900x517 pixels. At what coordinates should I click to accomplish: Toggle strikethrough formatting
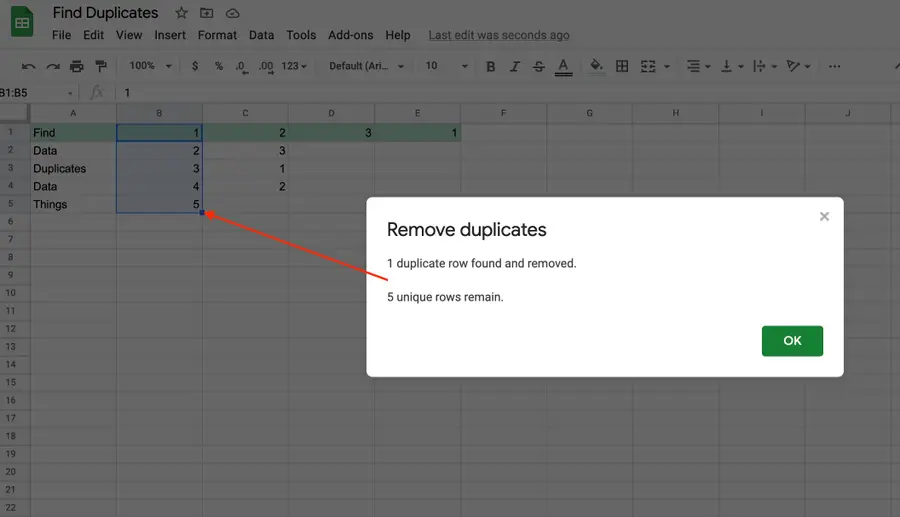539,66
